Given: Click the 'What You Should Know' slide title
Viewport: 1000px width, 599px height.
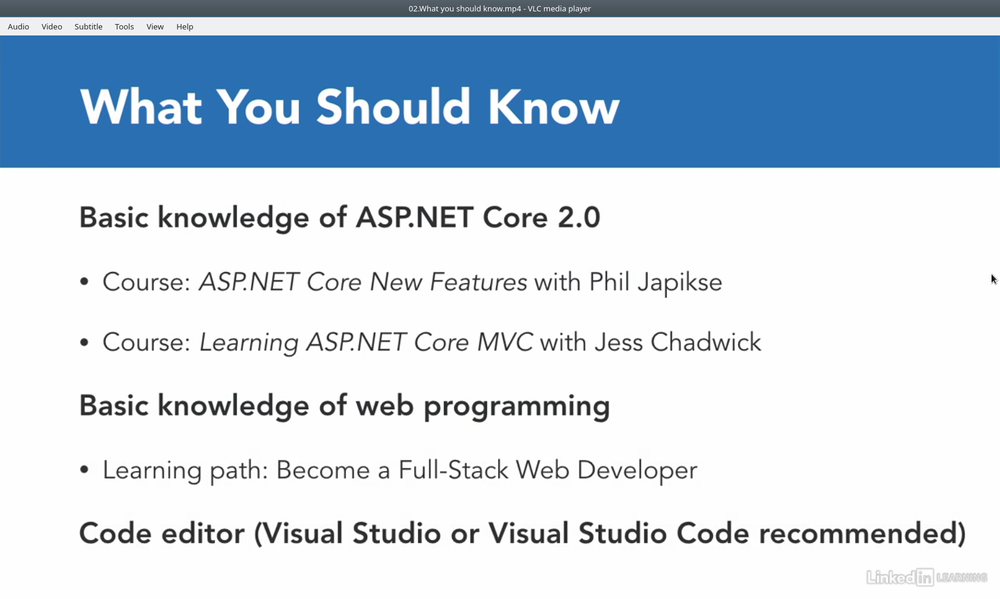Looking at the screenshot, I should (349, 107).
